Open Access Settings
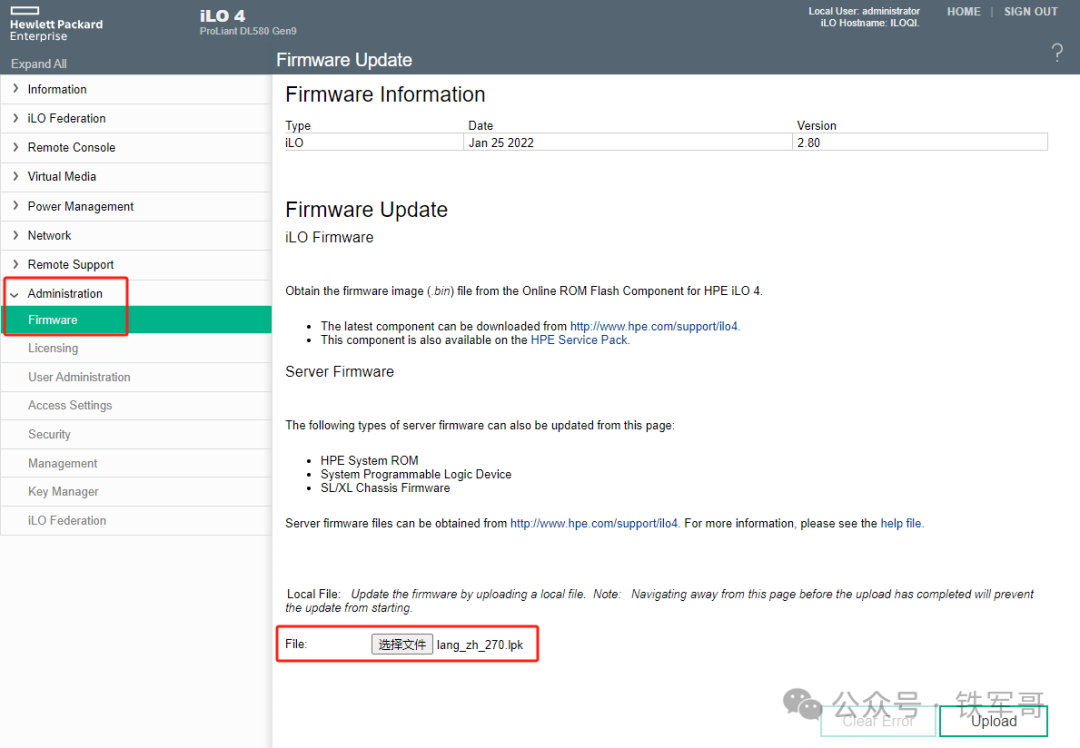 point(69,405)
